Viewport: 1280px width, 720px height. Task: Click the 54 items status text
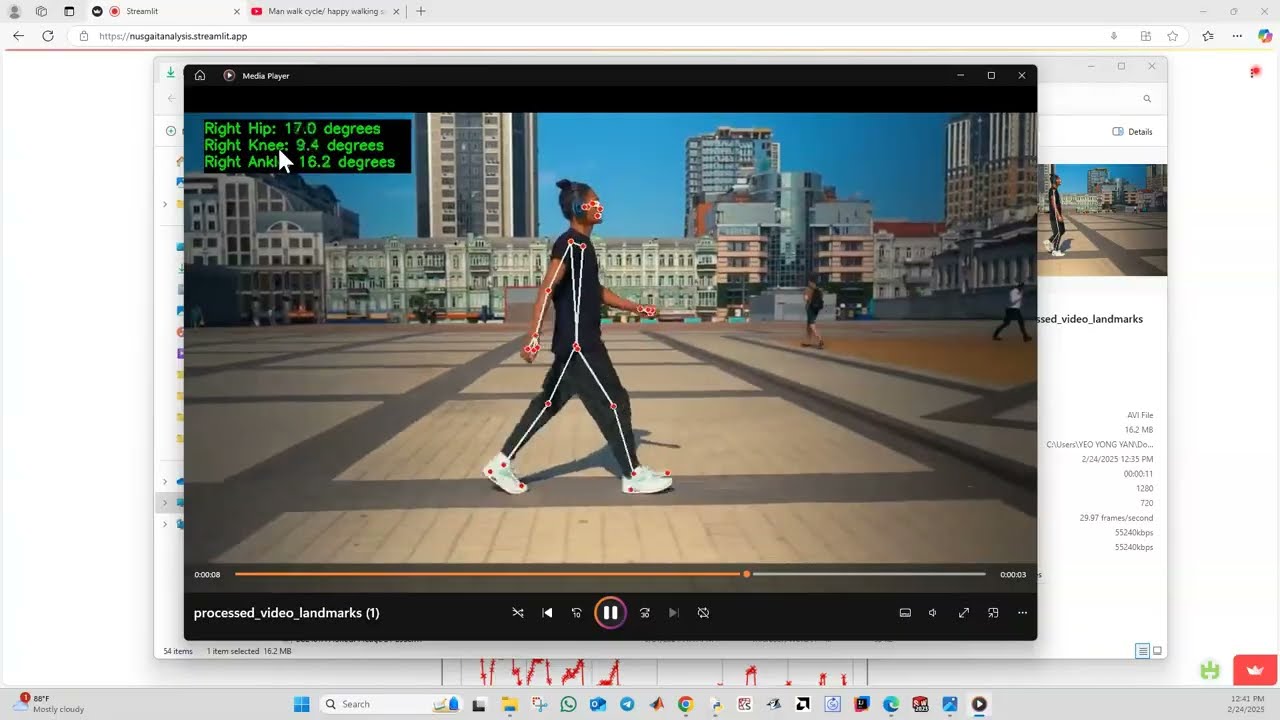178,651
